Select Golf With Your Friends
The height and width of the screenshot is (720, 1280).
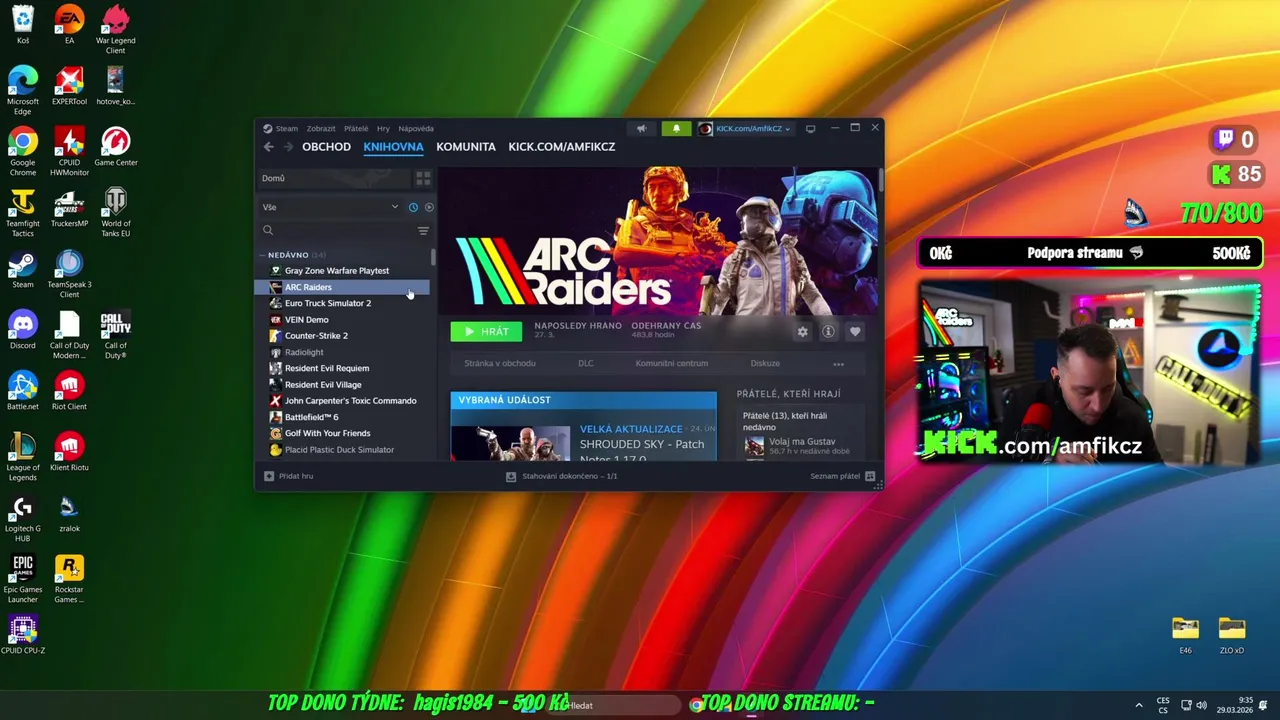point(343,433)
